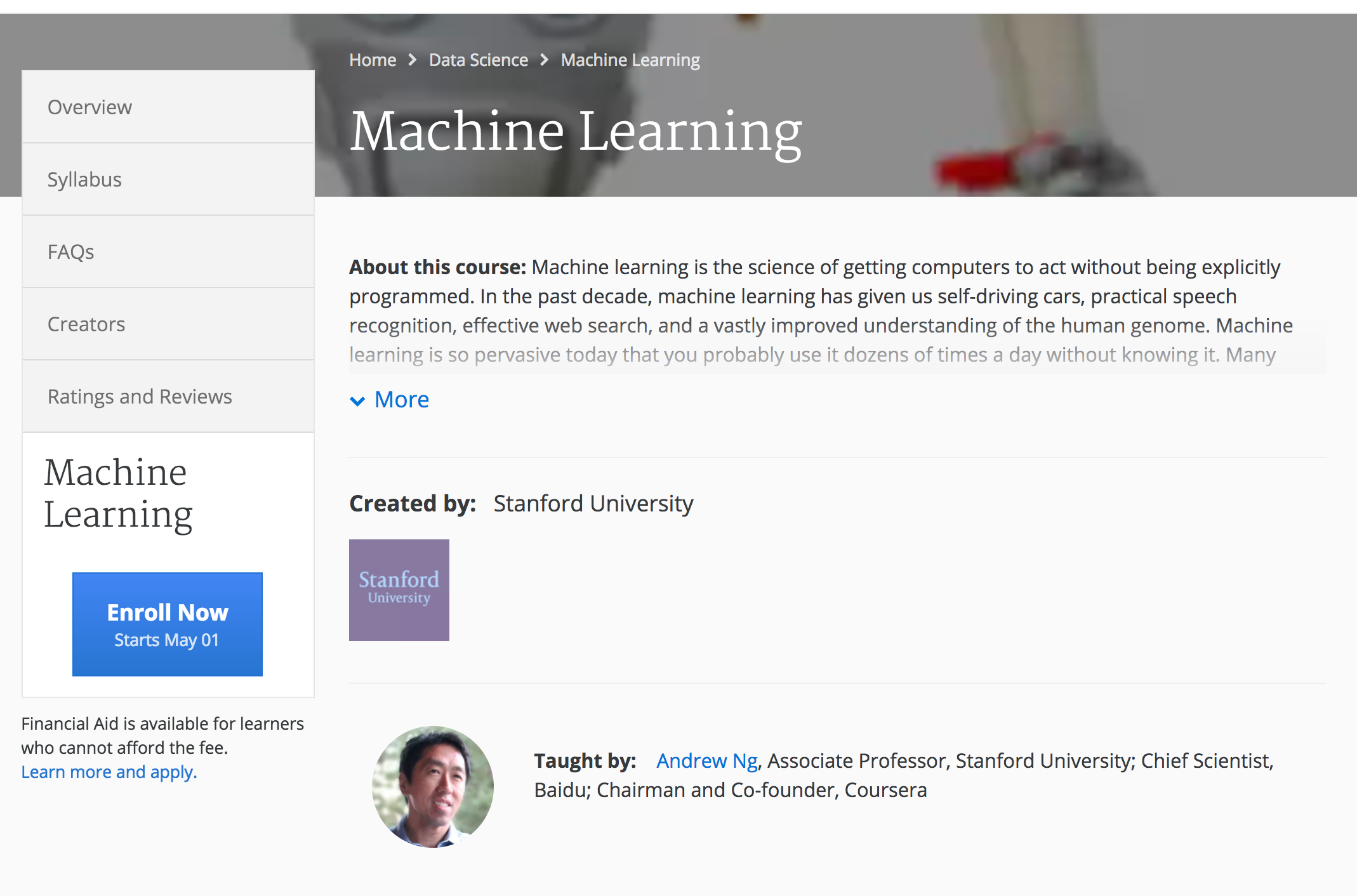Click the Coursera home breadcrumb icon
Viewport: 1357px width, 896px height.
(x=374, y=59)
